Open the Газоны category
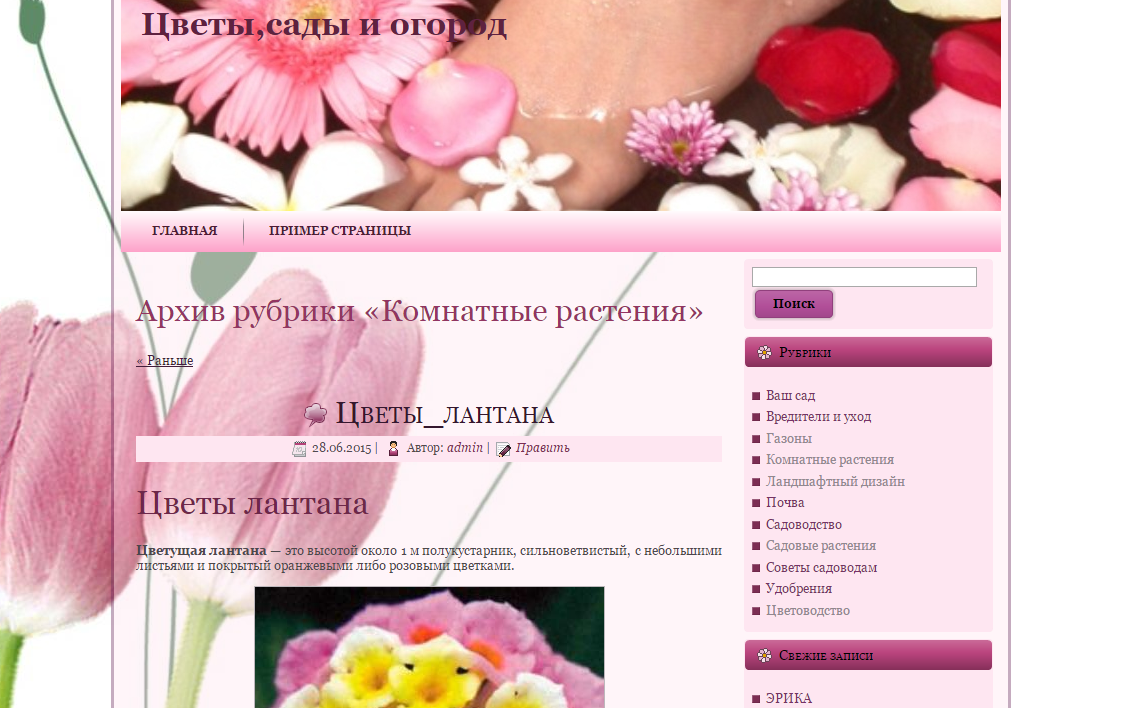1131x708 pixels. click(788, 438)
